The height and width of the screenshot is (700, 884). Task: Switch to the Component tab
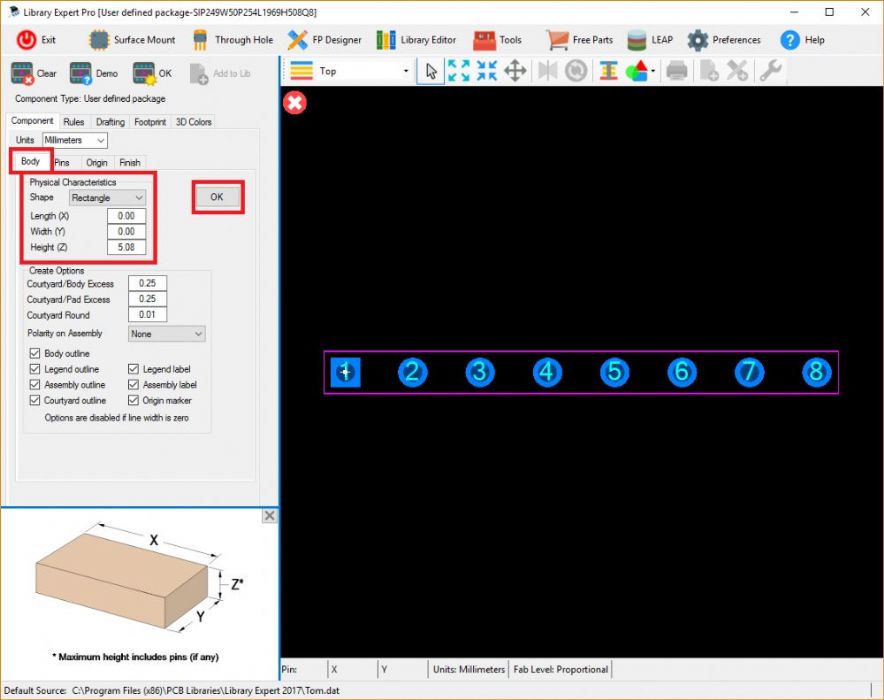(32, 121)
